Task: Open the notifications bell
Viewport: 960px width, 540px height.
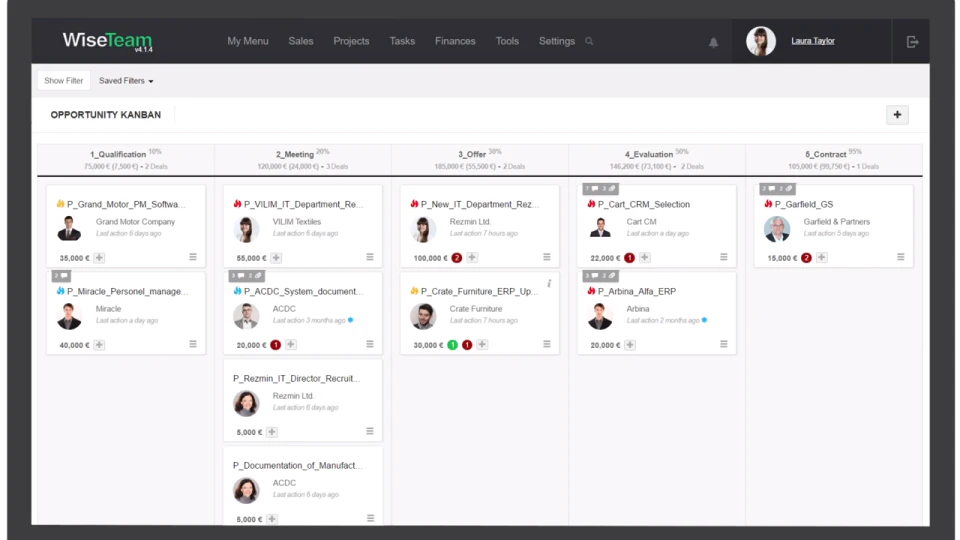Action: 713,42
